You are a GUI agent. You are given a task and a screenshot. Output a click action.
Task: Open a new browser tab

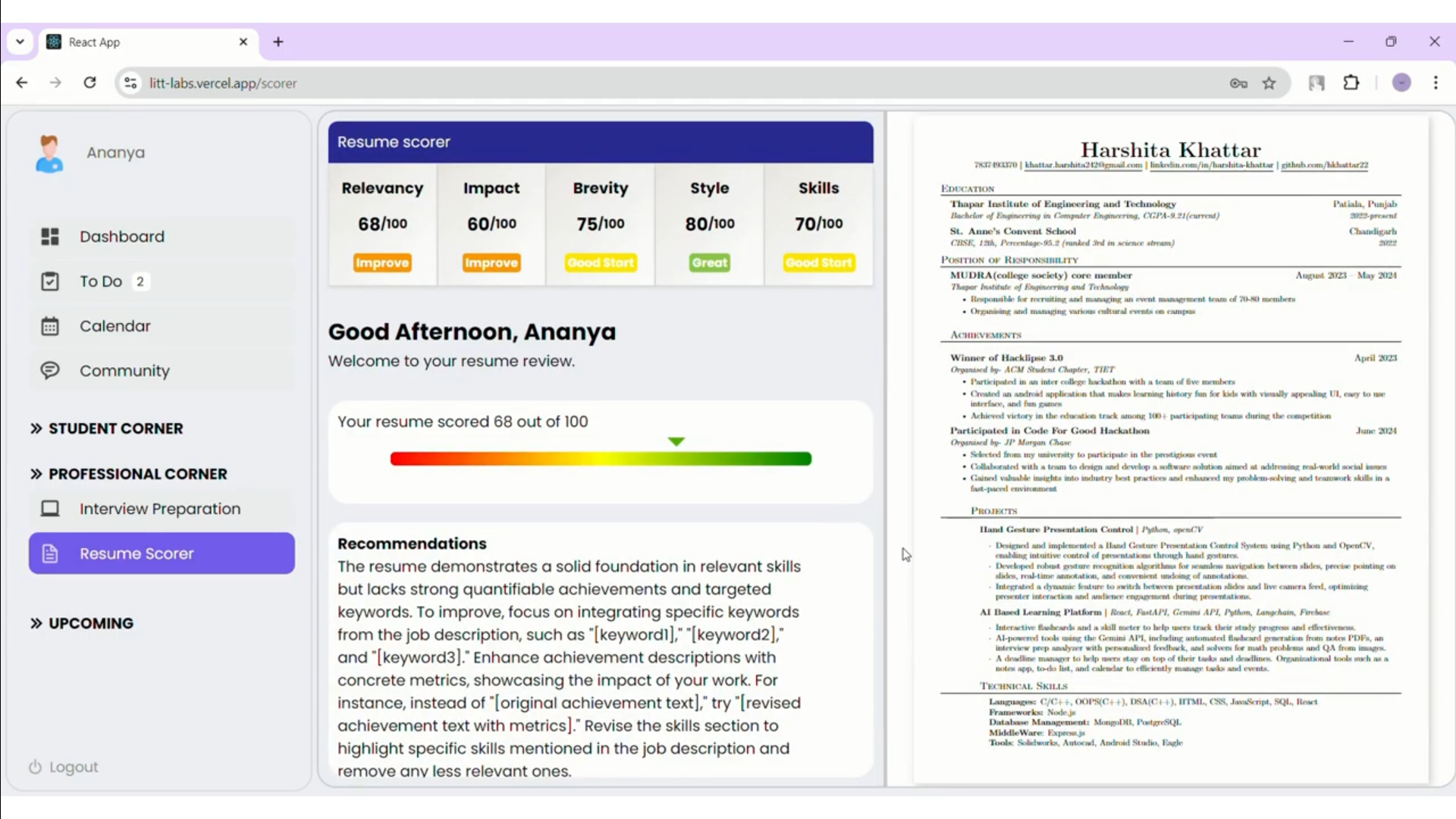coord(278,42)
